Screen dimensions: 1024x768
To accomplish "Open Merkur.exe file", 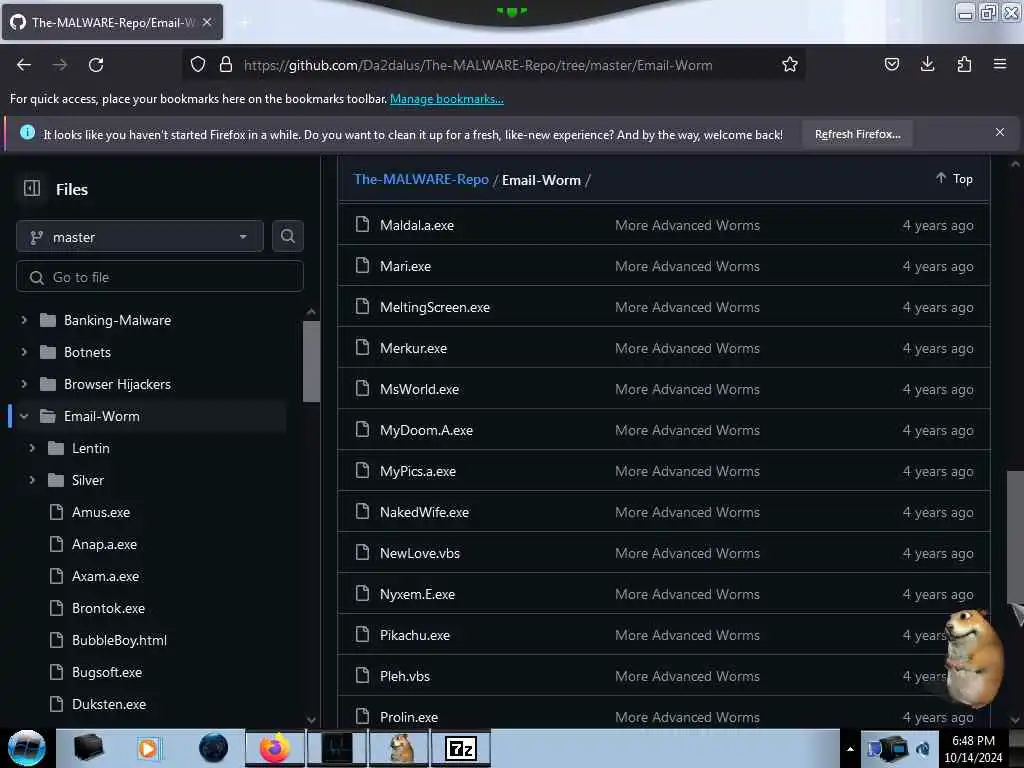I will coord(413,348).
